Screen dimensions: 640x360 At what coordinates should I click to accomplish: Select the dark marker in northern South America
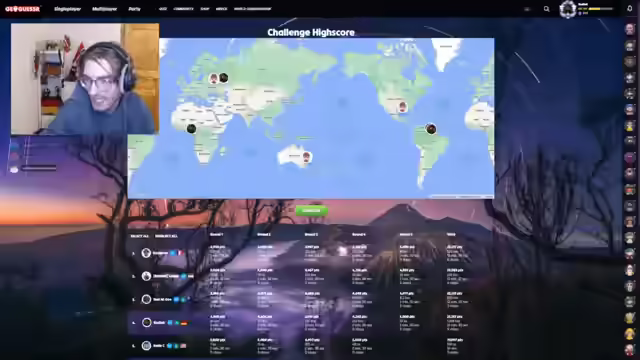431,129
